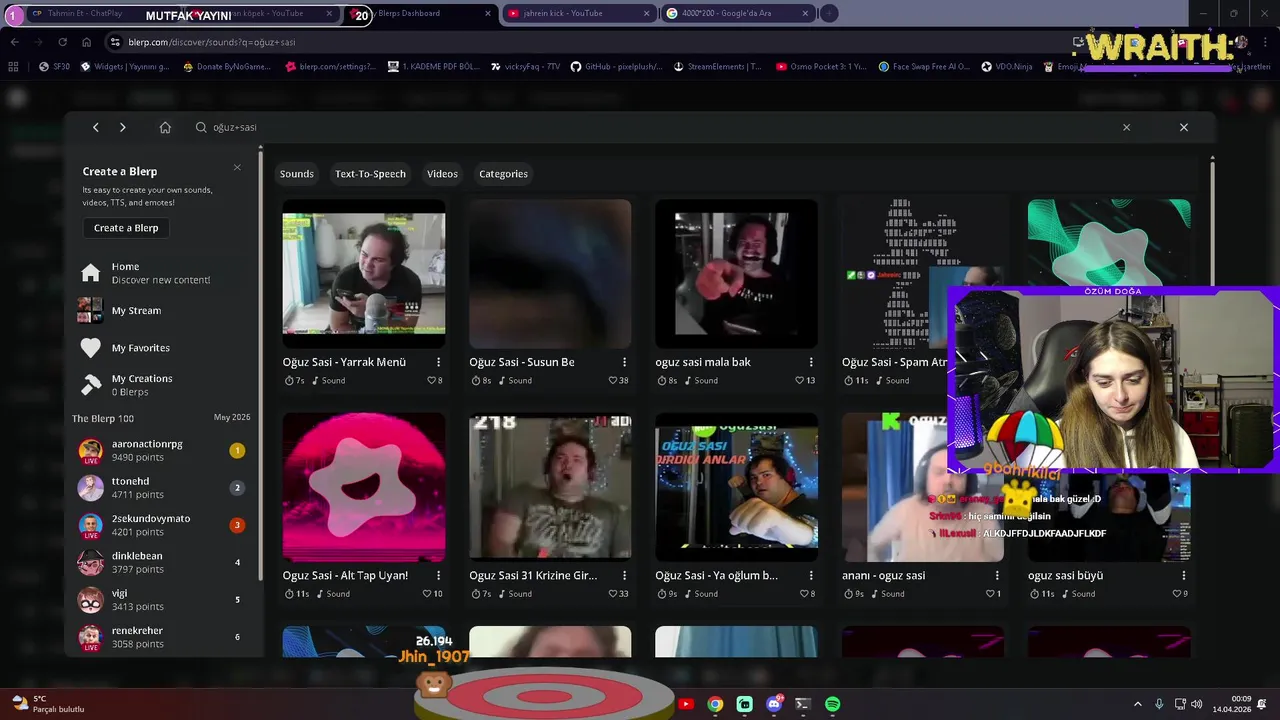Play the oguz sasi mala bak thumbnail
This screenshot has height=720, width=1280.
736,274
